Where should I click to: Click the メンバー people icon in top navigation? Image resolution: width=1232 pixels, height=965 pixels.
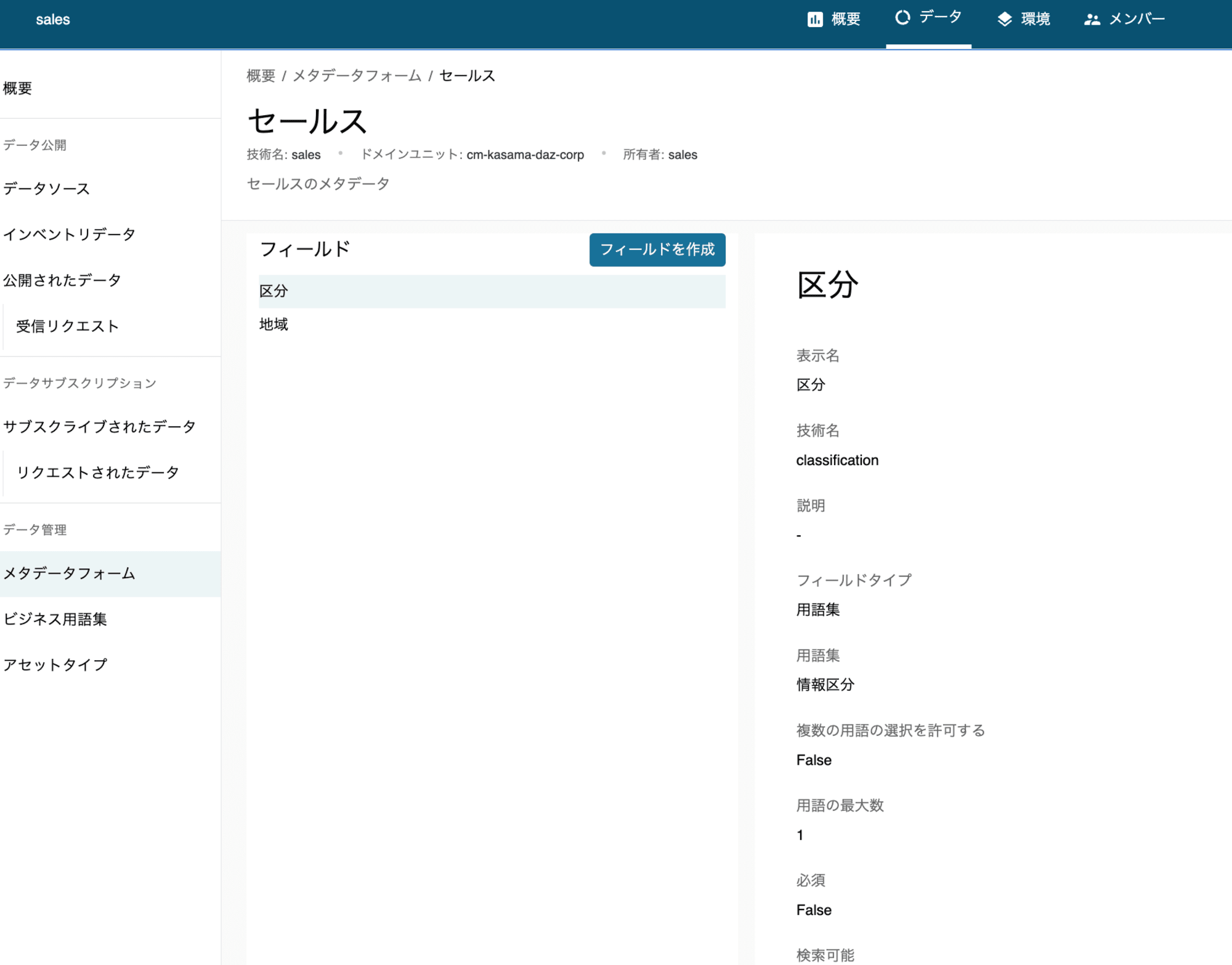pos(1092,20)
